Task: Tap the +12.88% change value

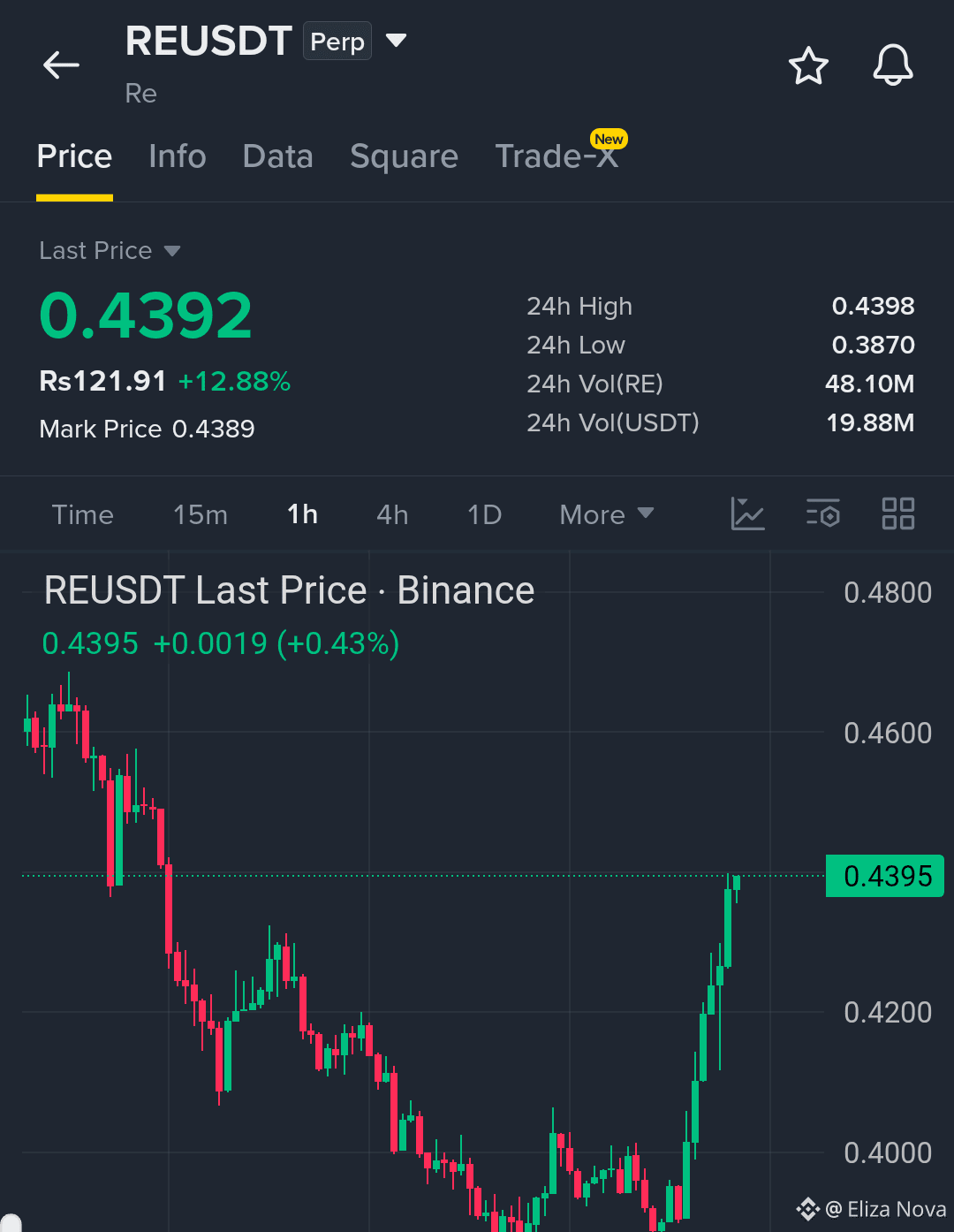Action: pyautogui.click(x=234, y=381)
